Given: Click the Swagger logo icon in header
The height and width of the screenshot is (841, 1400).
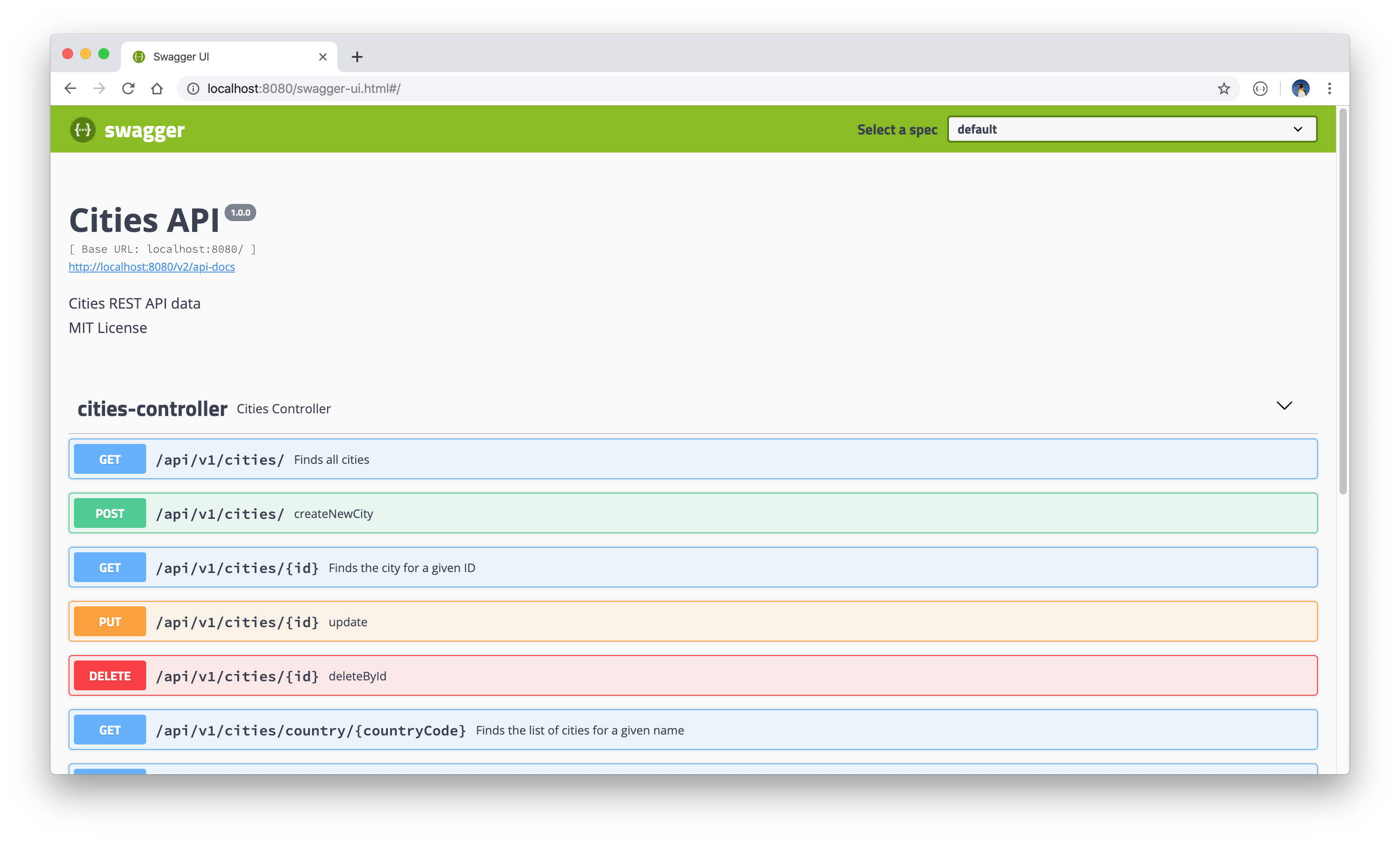Looking at the screenshot, I should 83,130.
